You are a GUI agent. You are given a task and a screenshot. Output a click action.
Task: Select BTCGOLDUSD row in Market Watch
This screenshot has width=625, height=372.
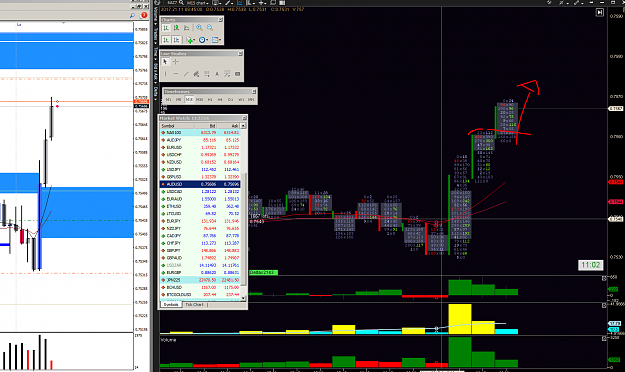click(x=200, y=295)
